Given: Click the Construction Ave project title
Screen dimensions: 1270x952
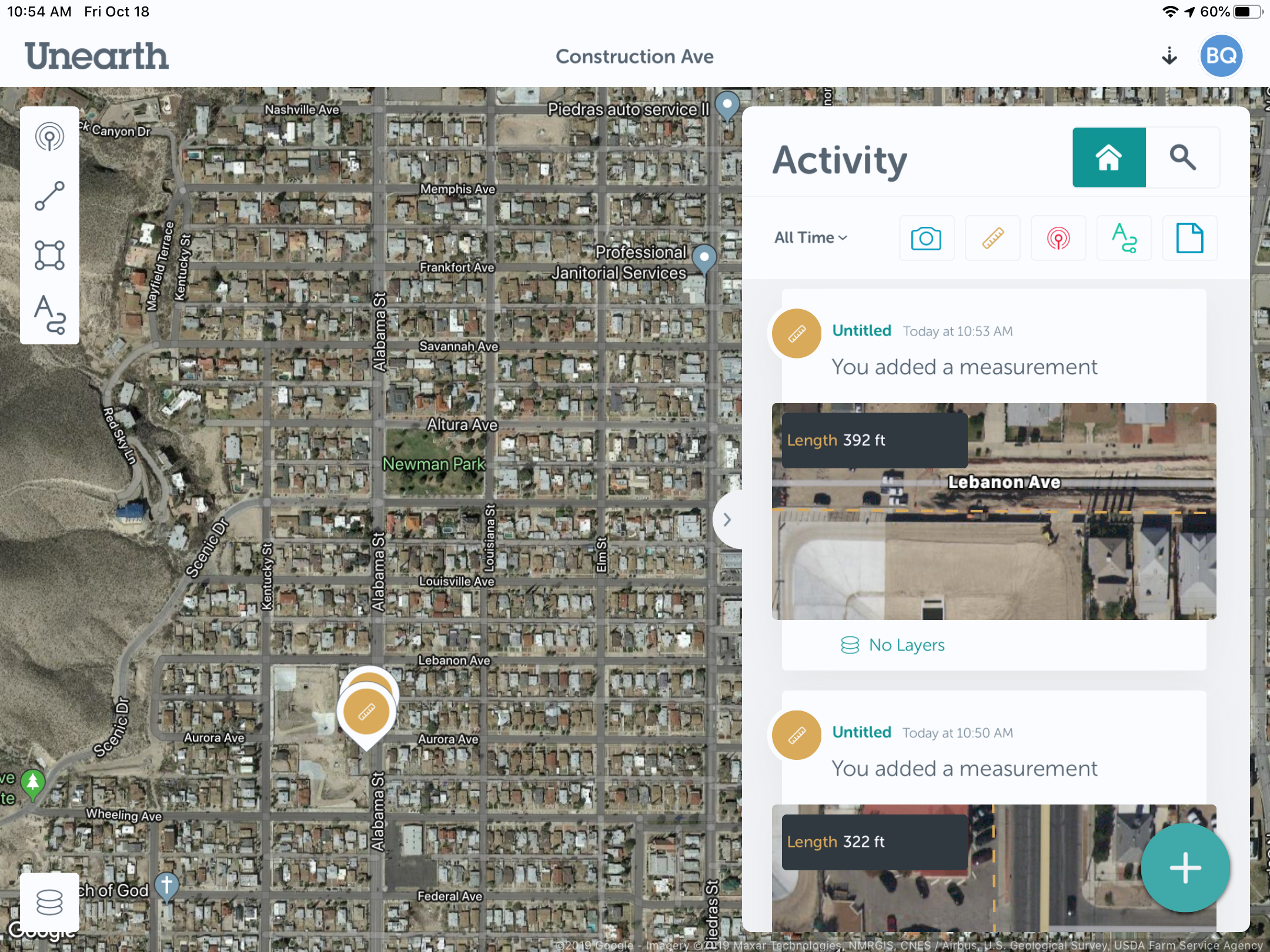Looking at the screenshot, I should click(634, 56).
